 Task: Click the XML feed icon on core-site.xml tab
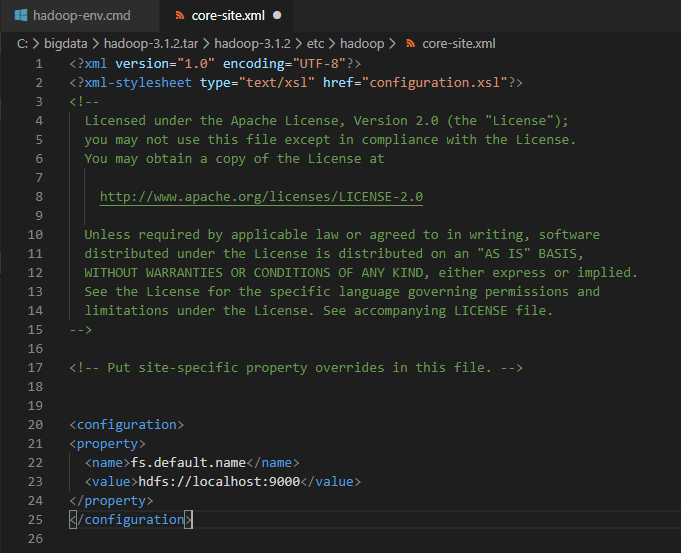(179, 16)
